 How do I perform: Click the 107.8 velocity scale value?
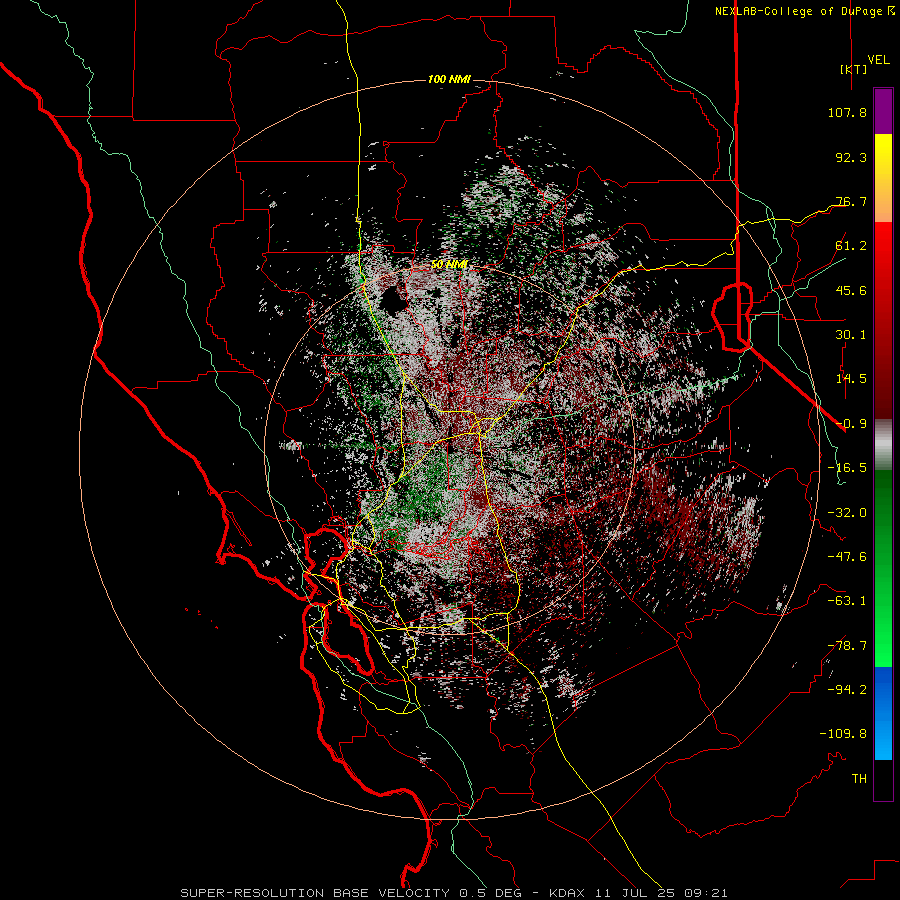coord(847,112)
